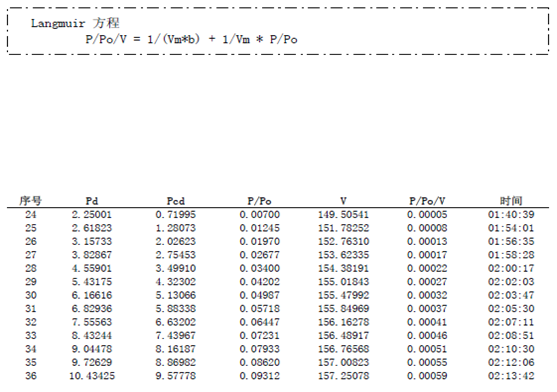This screenshot has height=392, width=557.
Task: Select Pd value 2.25001
Action: (92, 214)
